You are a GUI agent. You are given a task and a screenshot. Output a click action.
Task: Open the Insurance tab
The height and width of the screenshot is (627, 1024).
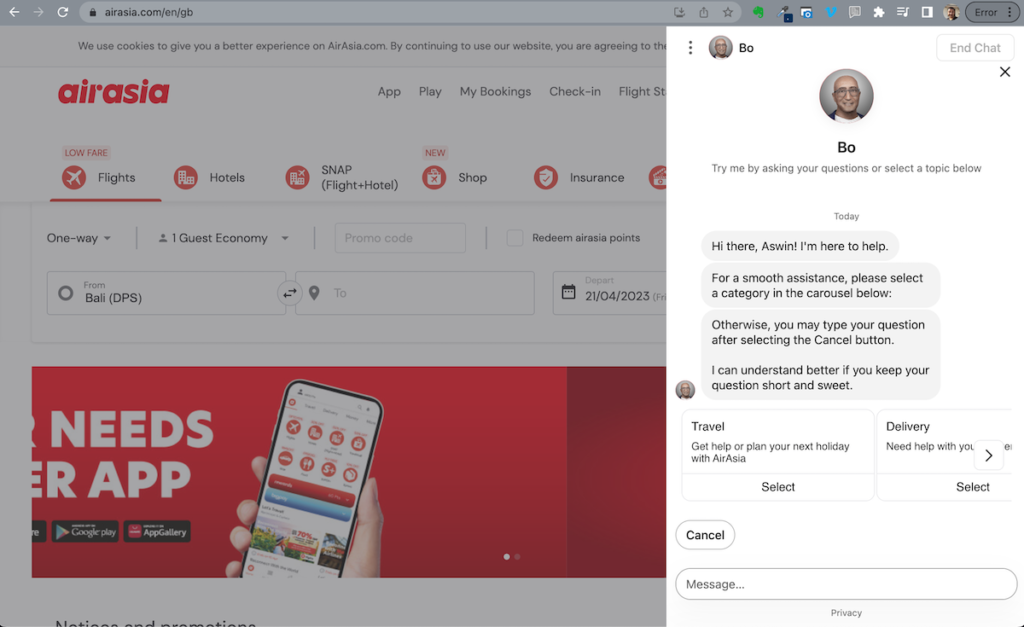[x=579, y=177]
